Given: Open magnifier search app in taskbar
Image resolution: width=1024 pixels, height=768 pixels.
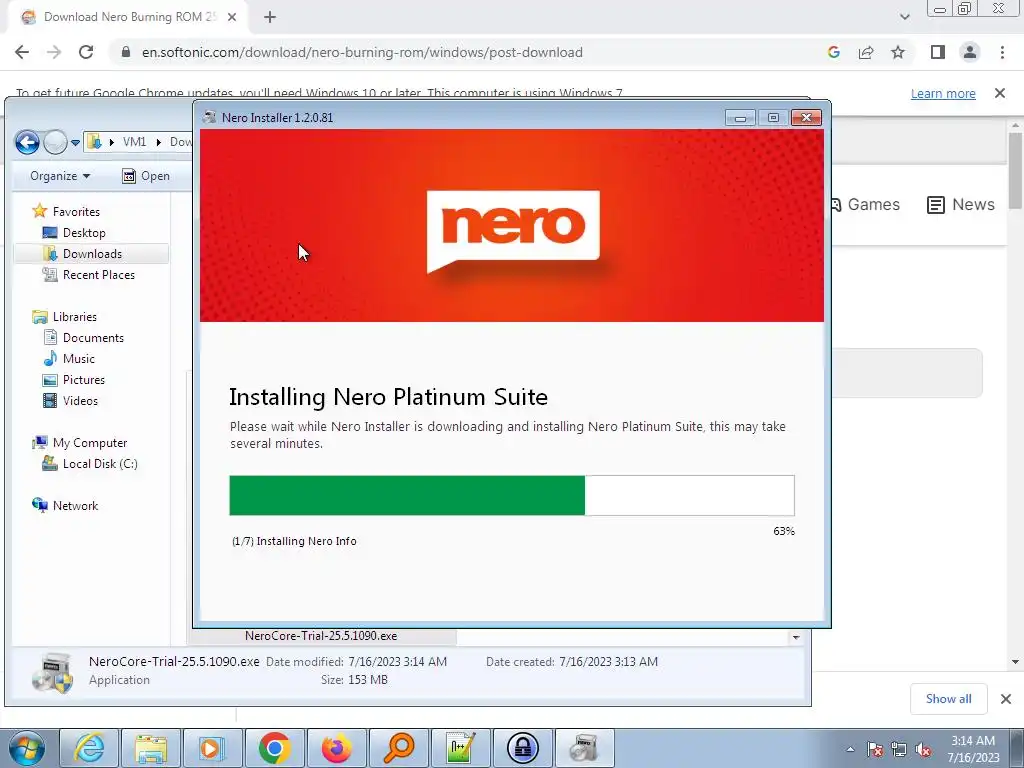Looking at the screenshot, I should coord(398,748).
